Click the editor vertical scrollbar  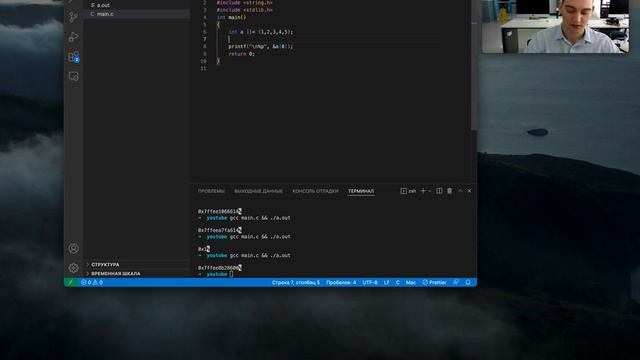473,65
